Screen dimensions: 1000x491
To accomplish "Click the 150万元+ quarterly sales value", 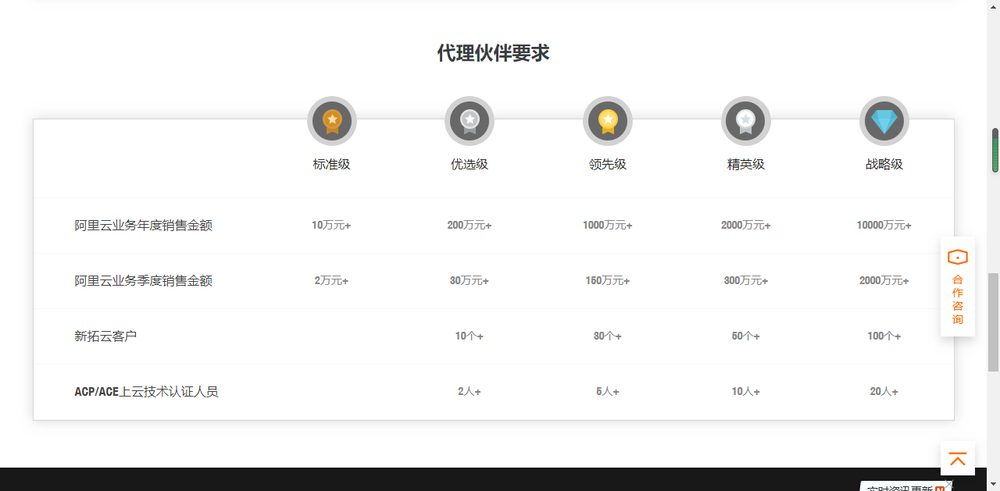I will (x=608, y=281).
